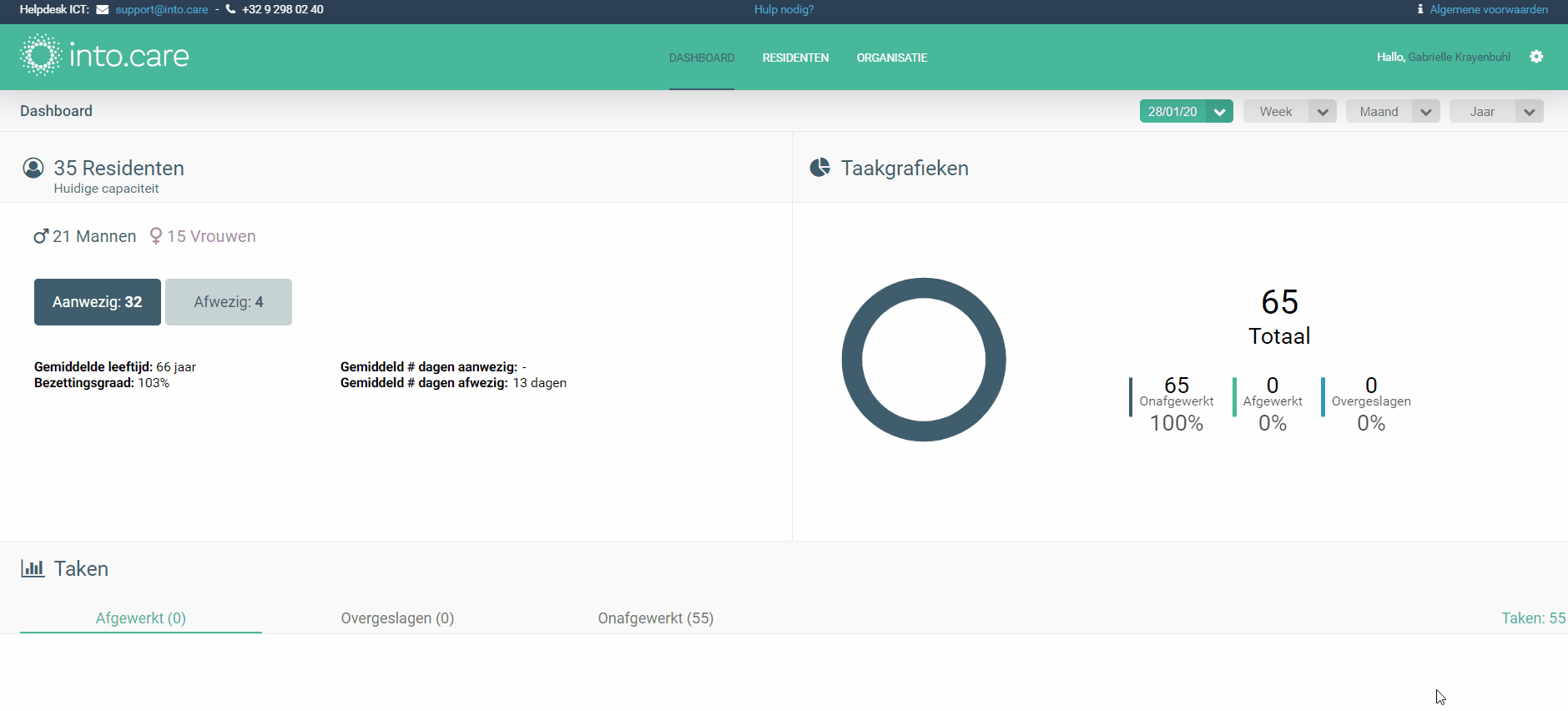This screenshot has height=711, width=1568.
Task: Click the resident profile icon next to 35 Residenten
Action: click(x=33, y=168)
